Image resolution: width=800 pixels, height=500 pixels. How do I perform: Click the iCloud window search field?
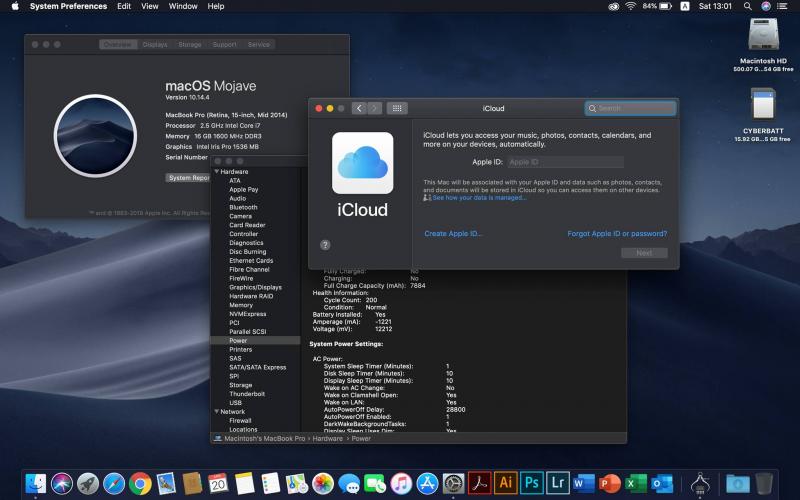coord(630,108)
